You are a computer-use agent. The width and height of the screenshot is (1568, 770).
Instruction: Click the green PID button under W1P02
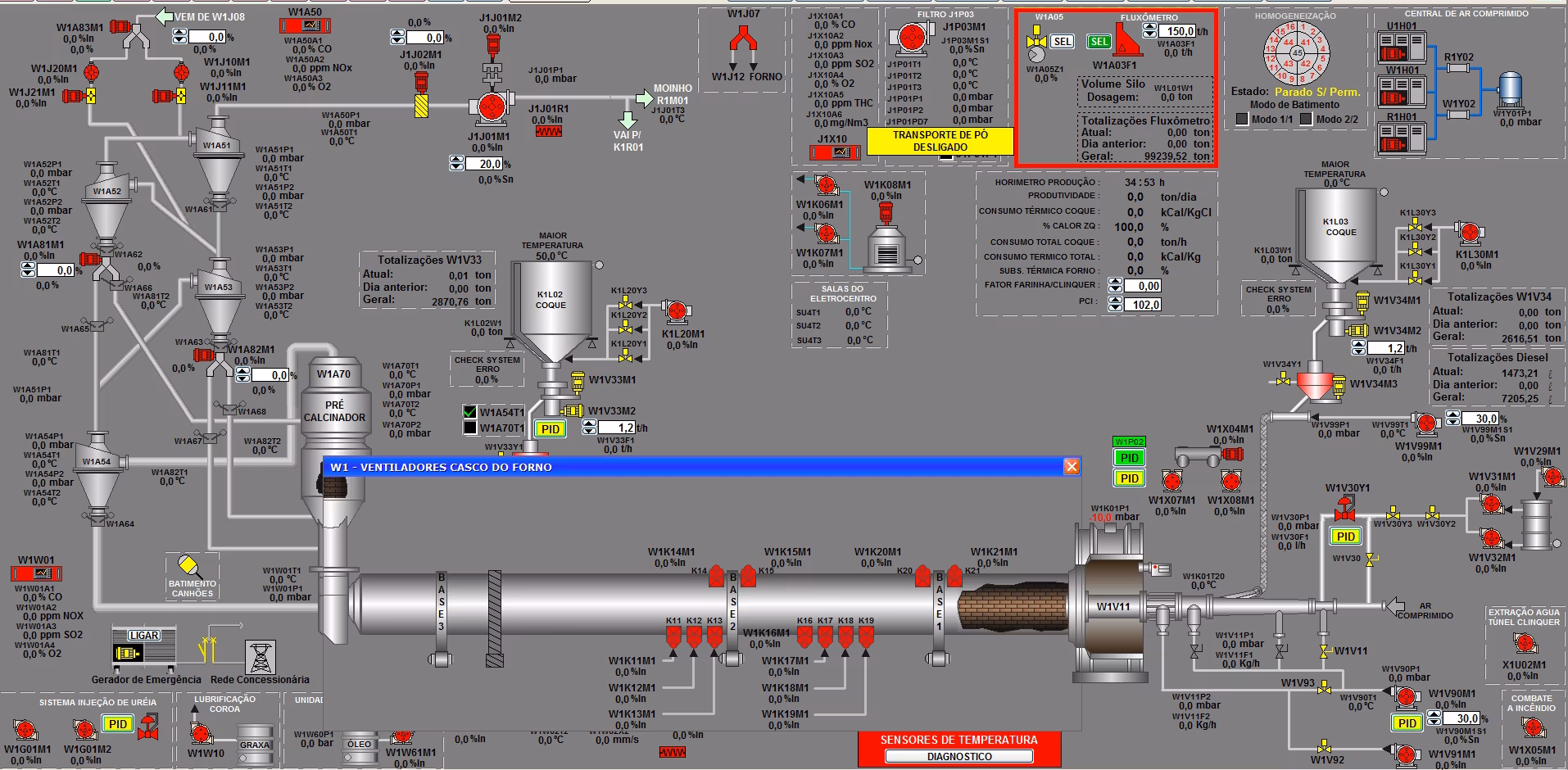pyautogui.click(x=1130, y=458)
